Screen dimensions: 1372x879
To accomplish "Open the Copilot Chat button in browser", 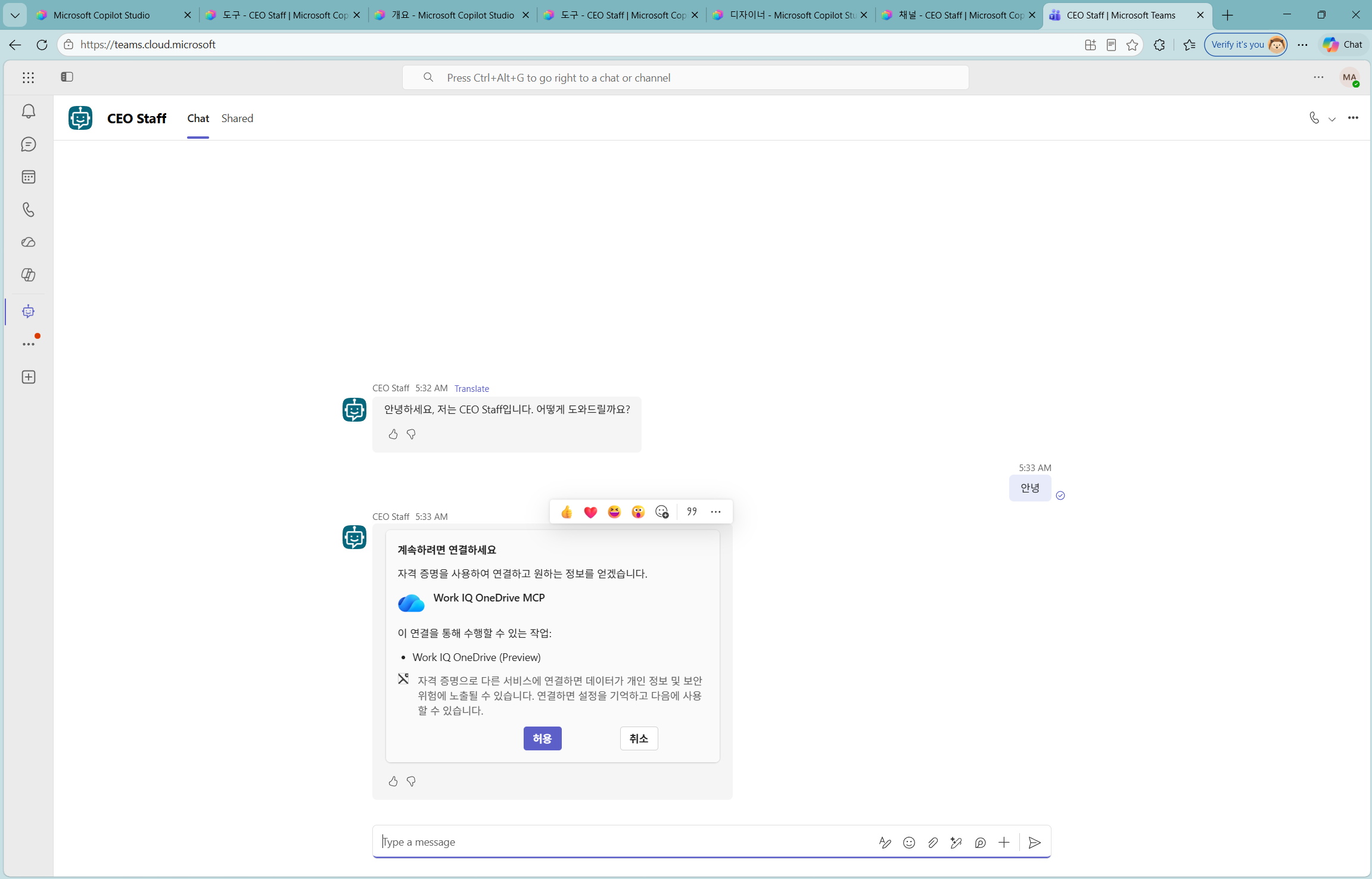I will point(1343,45).
